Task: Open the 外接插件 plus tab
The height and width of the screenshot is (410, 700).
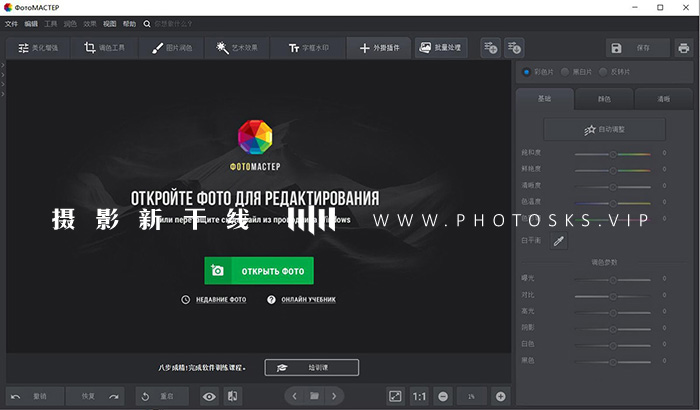Action: pos(379,48)
